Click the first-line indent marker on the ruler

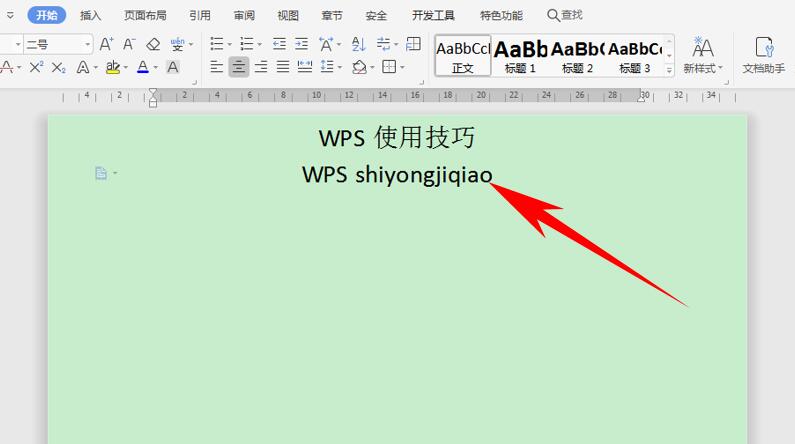(x=153, y=93)
